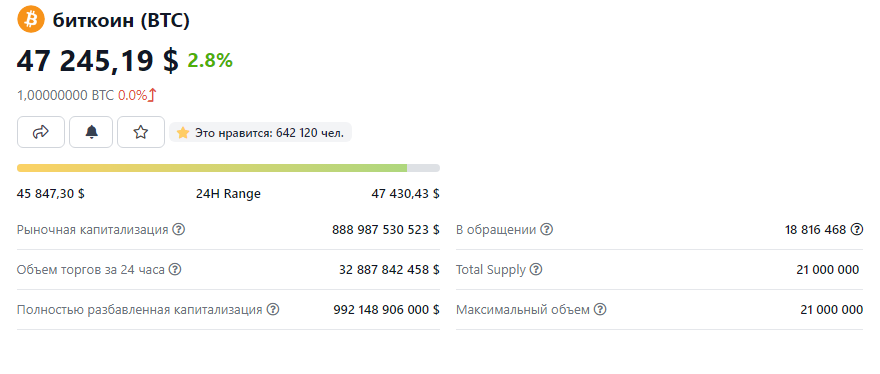
Task: Open help icon beside Объем торгов за 24 часа
Action: [x=175, y=270]
